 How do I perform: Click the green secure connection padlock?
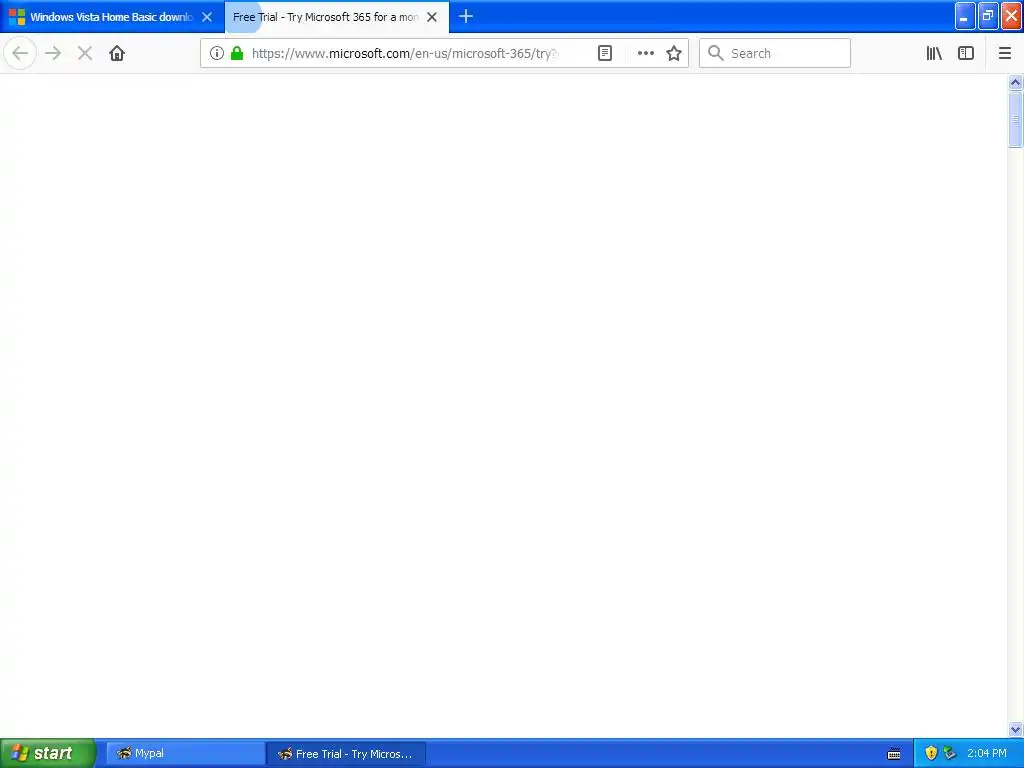point(237,53)
